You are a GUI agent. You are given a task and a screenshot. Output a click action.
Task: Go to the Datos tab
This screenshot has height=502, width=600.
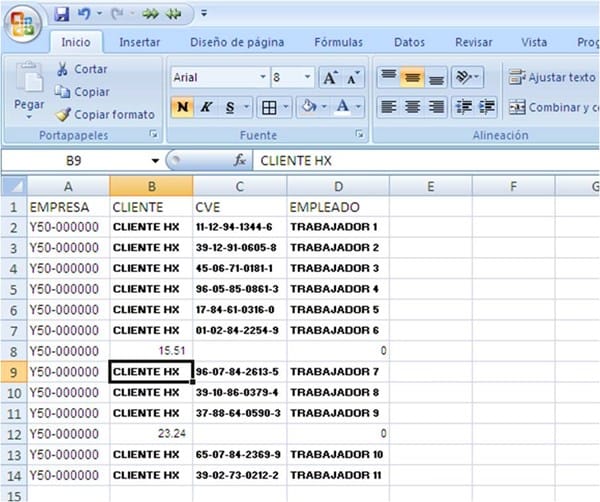click(409, 42)
